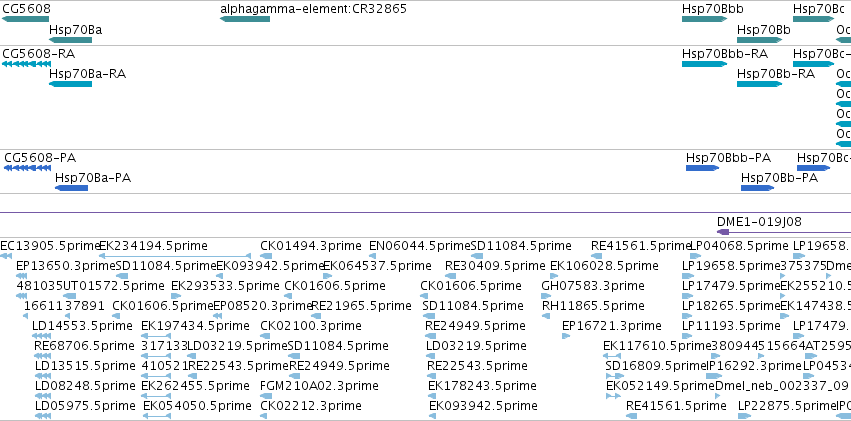Click the LD13515.5prime label

[85, 366]
